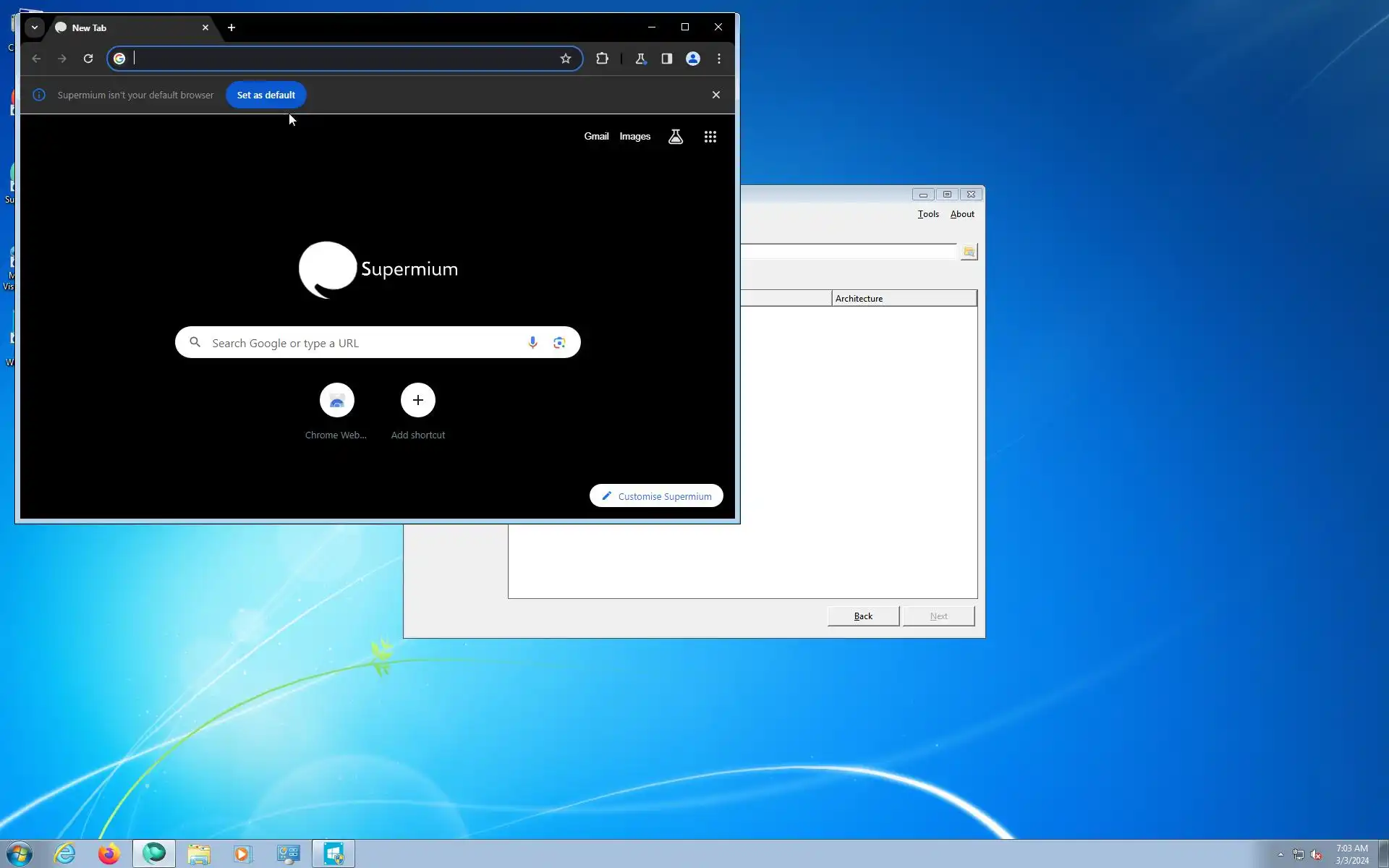
Task: Open the three-dot browser menu
Action: click(718, 59)
